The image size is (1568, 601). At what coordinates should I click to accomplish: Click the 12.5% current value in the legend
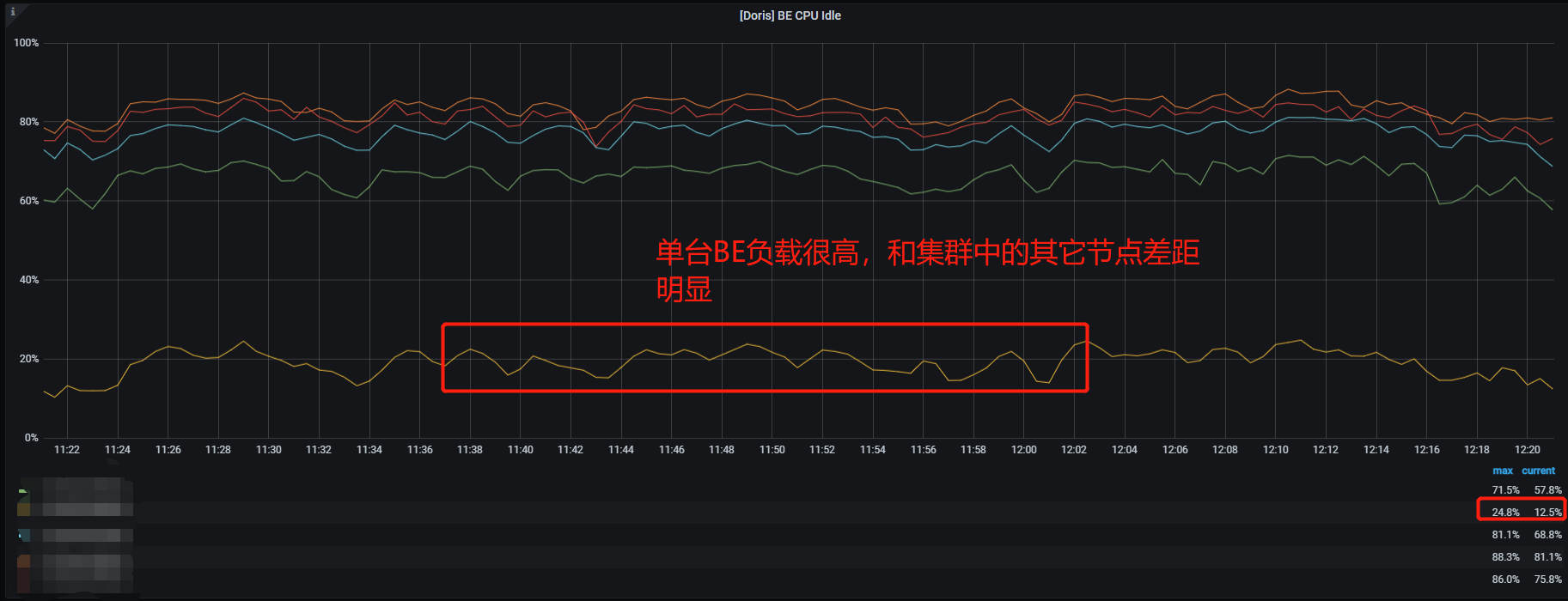click(1547, 513)
